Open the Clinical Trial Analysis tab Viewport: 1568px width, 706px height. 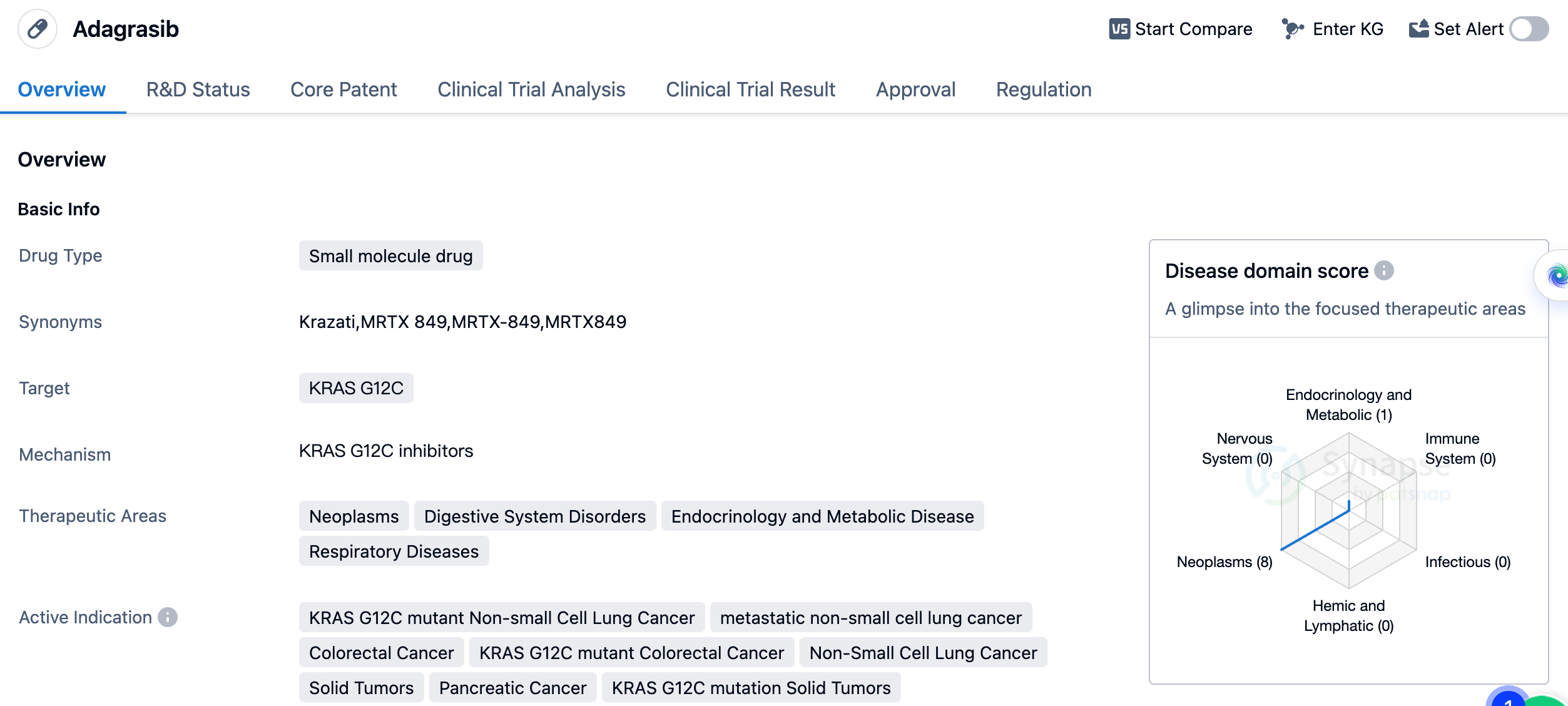click(x=531, y=90)
